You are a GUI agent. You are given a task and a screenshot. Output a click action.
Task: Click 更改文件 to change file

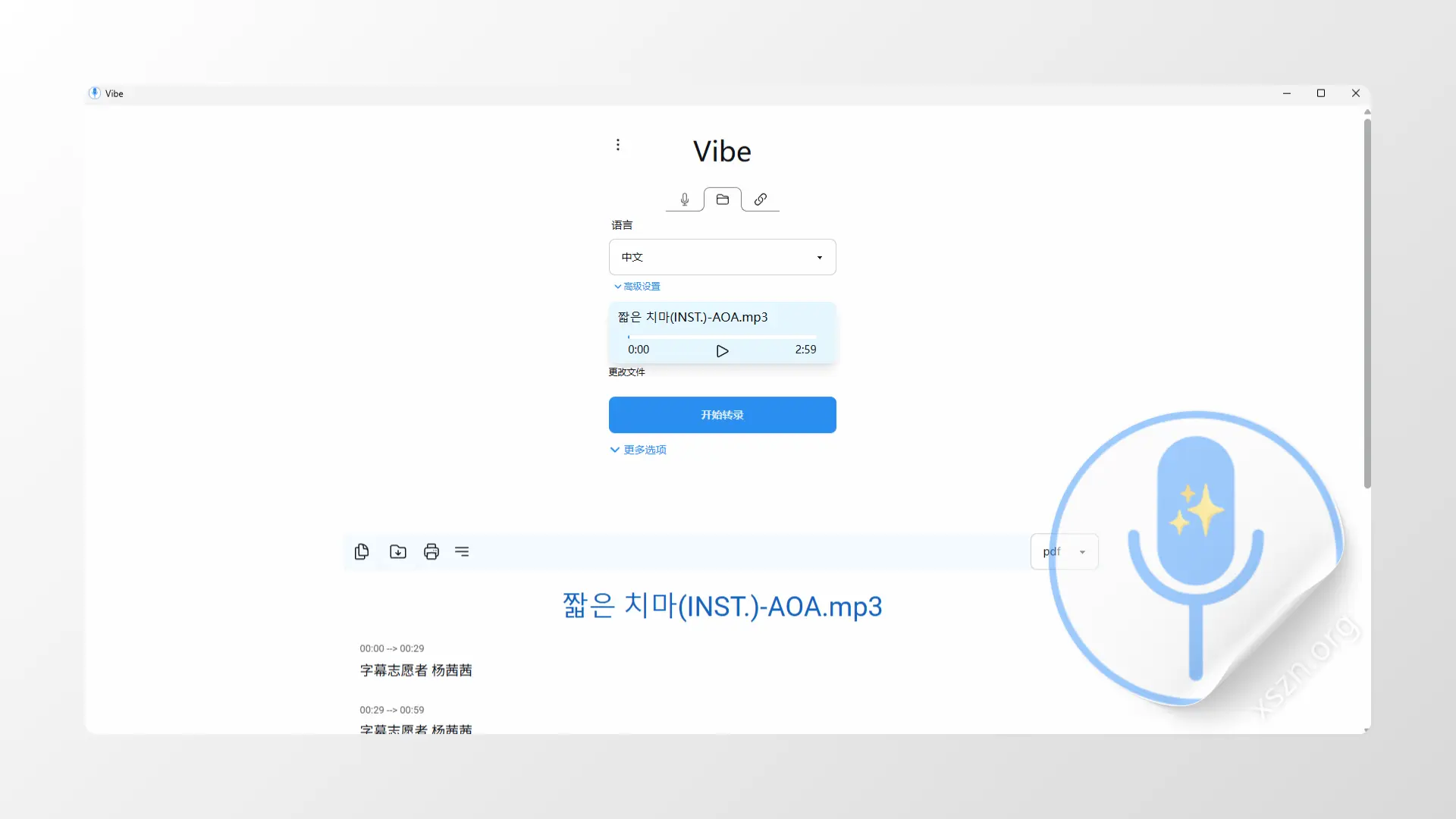coord(627,372)
